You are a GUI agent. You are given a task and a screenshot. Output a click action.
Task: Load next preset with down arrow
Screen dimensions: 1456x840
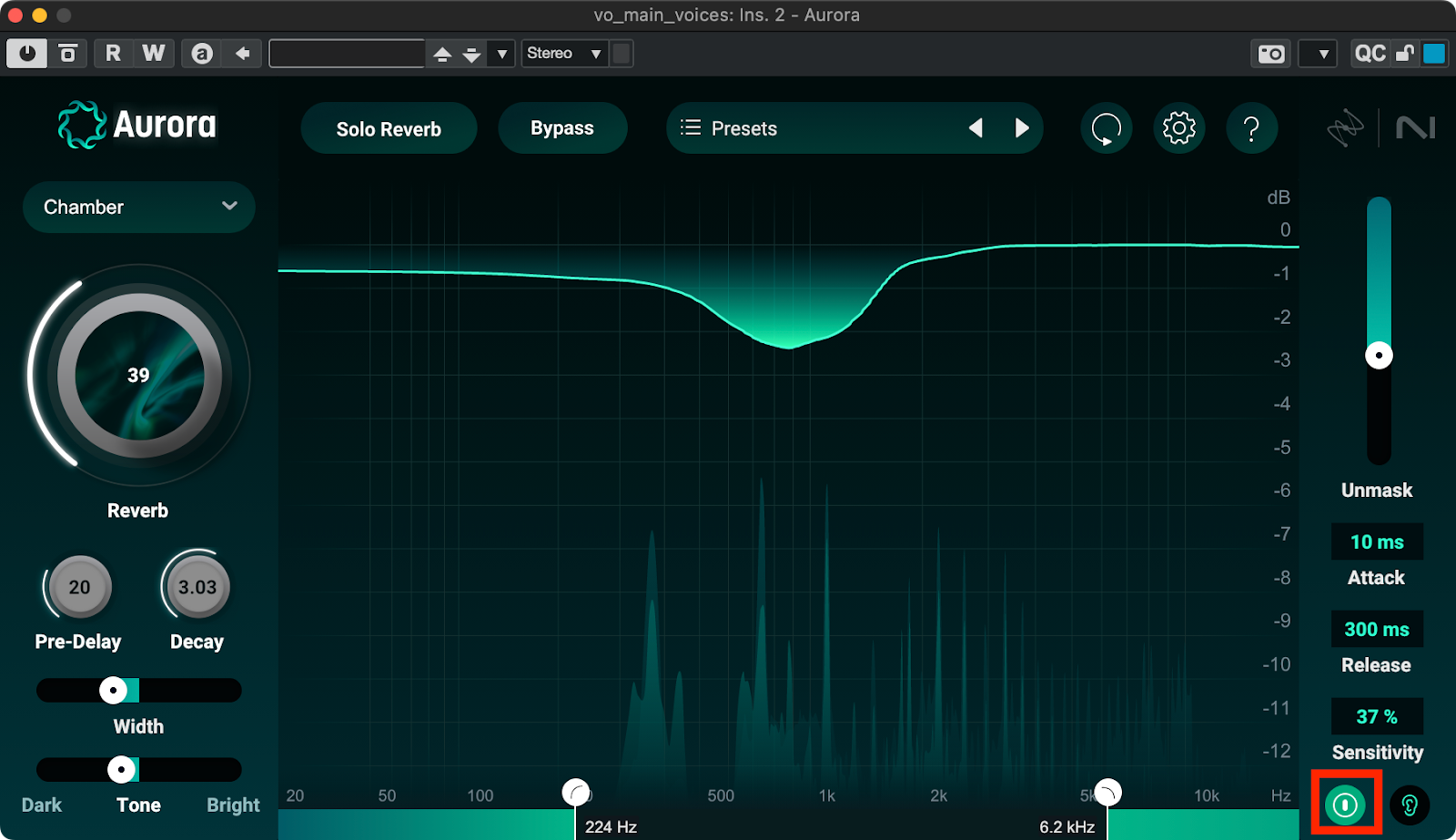click(471, 55)
